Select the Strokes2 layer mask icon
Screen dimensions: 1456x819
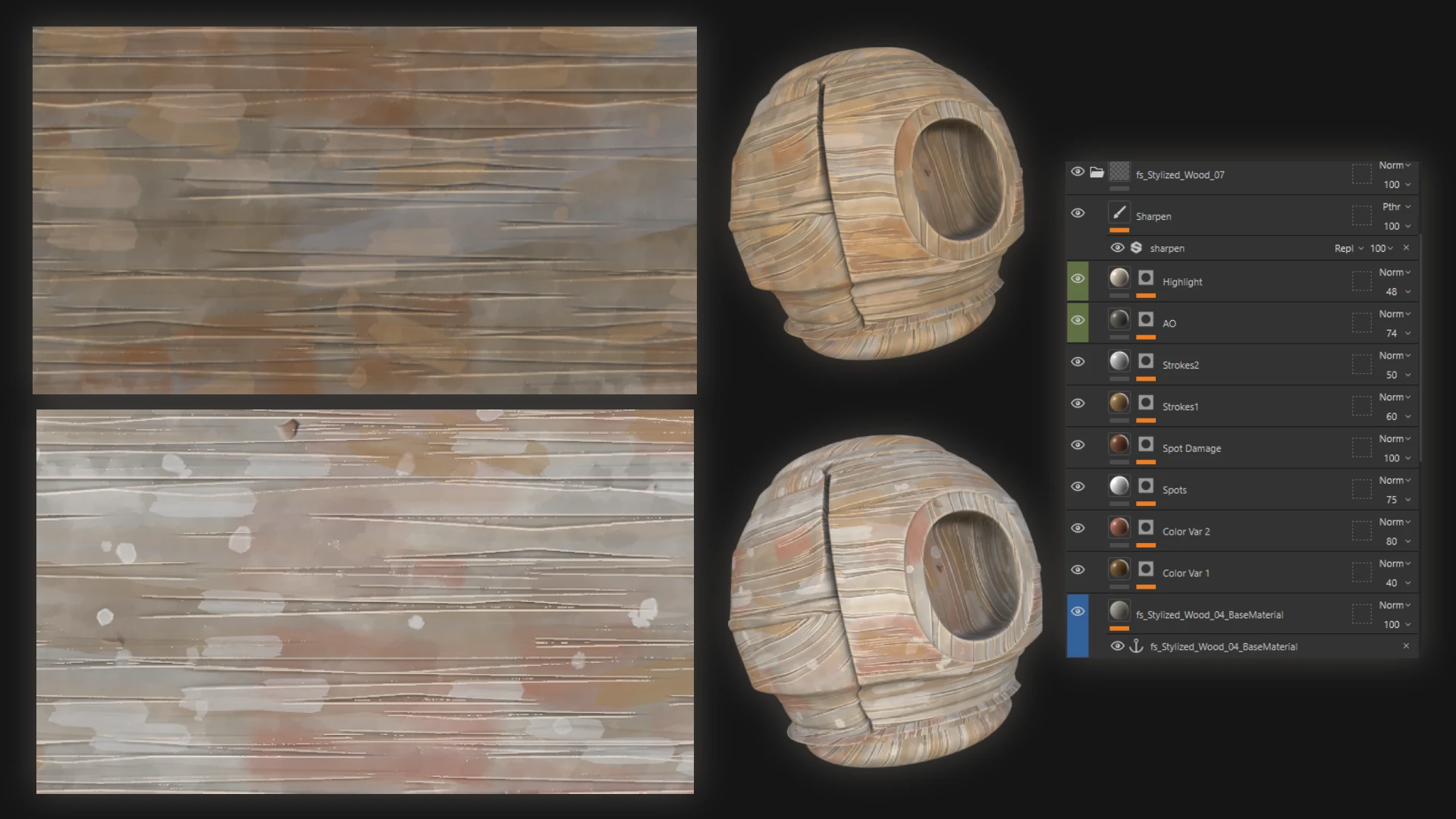(x=1146, y=361)
